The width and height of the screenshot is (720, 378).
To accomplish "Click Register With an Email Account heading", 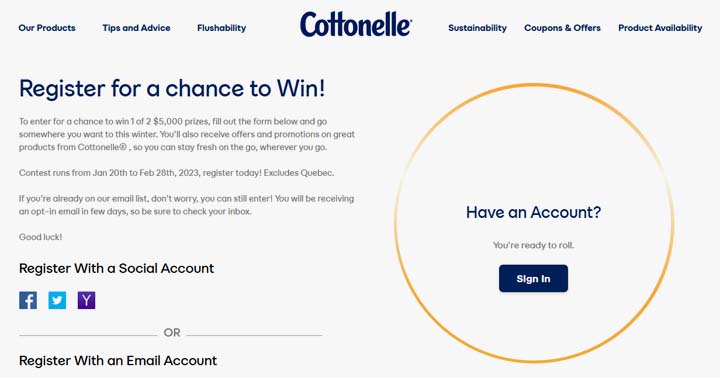I will (x=118, y=361).
